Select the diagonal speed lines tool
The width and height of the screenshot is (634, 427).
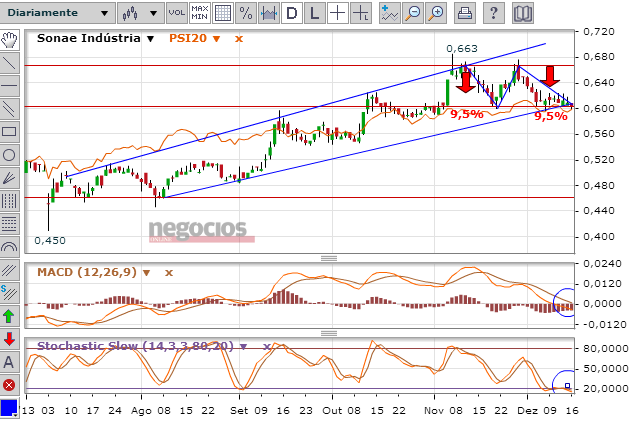click(x=9, y=270)
